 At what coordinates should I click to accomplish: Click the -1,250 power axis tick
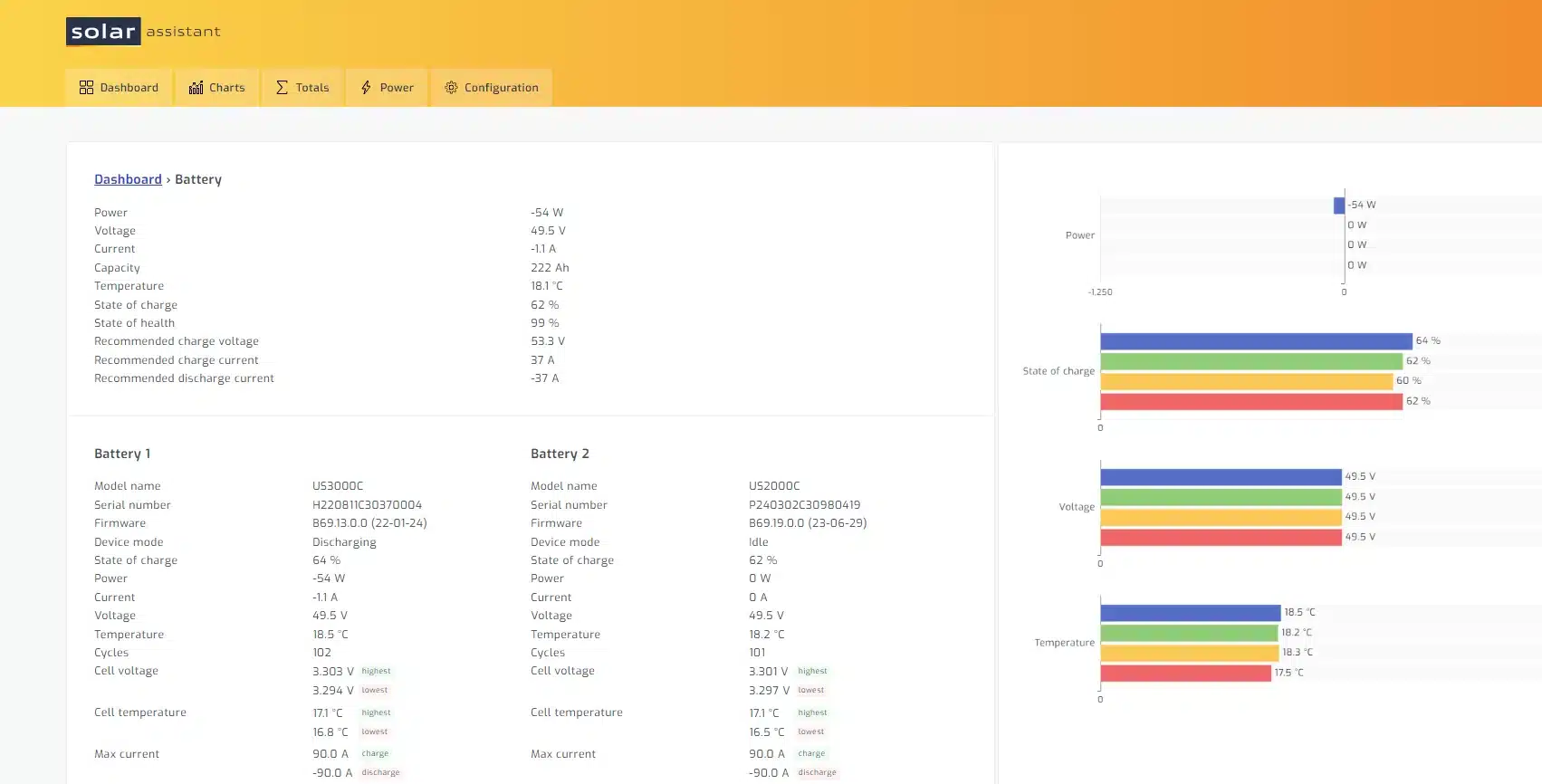click(x=1100, y=292)
